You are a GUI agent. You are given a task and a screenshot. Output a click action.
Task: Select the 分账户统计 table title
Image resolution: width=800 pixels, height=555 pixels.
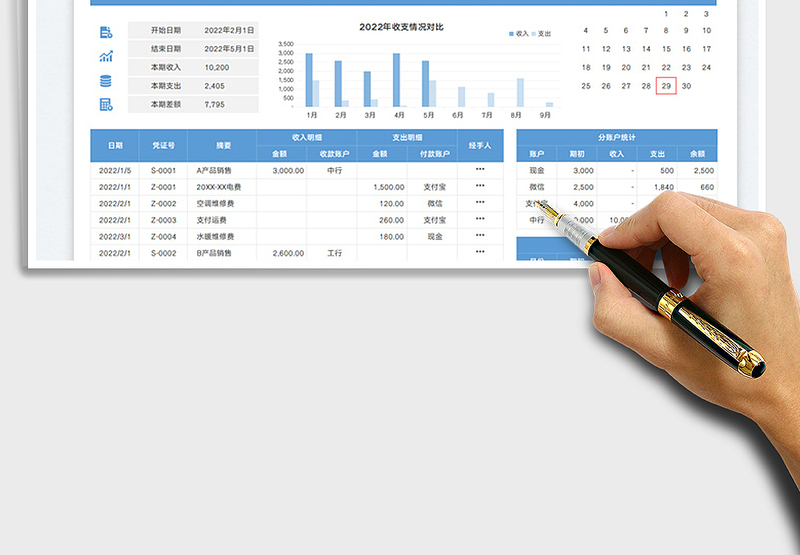[617, 137]
